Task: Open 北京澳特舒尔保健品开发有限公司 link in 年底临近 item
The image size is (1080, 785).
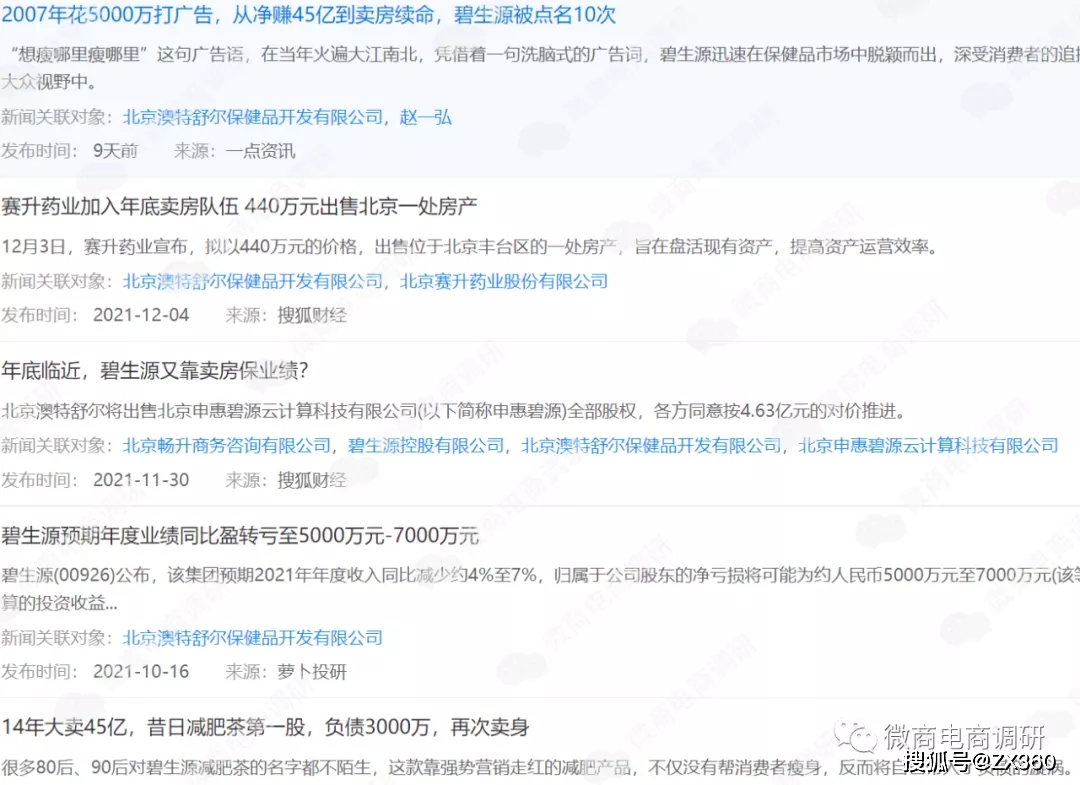Action: click(651, 446)
